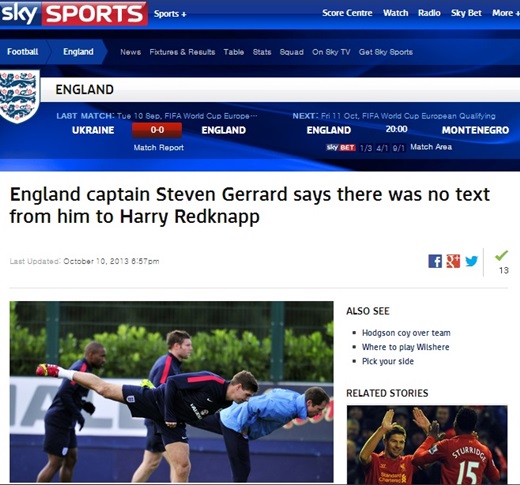520x485 pixels.
Task: Go to Football breadcrumb section
Action: 23,52
